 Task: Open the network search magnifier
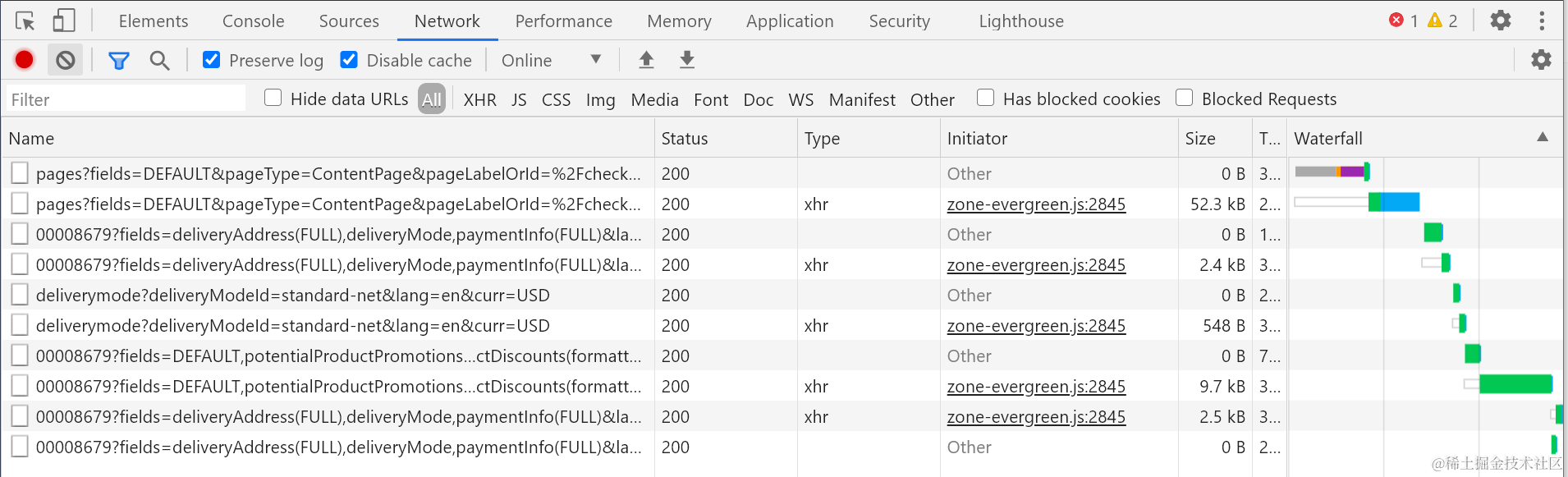(x=159, y=60)
